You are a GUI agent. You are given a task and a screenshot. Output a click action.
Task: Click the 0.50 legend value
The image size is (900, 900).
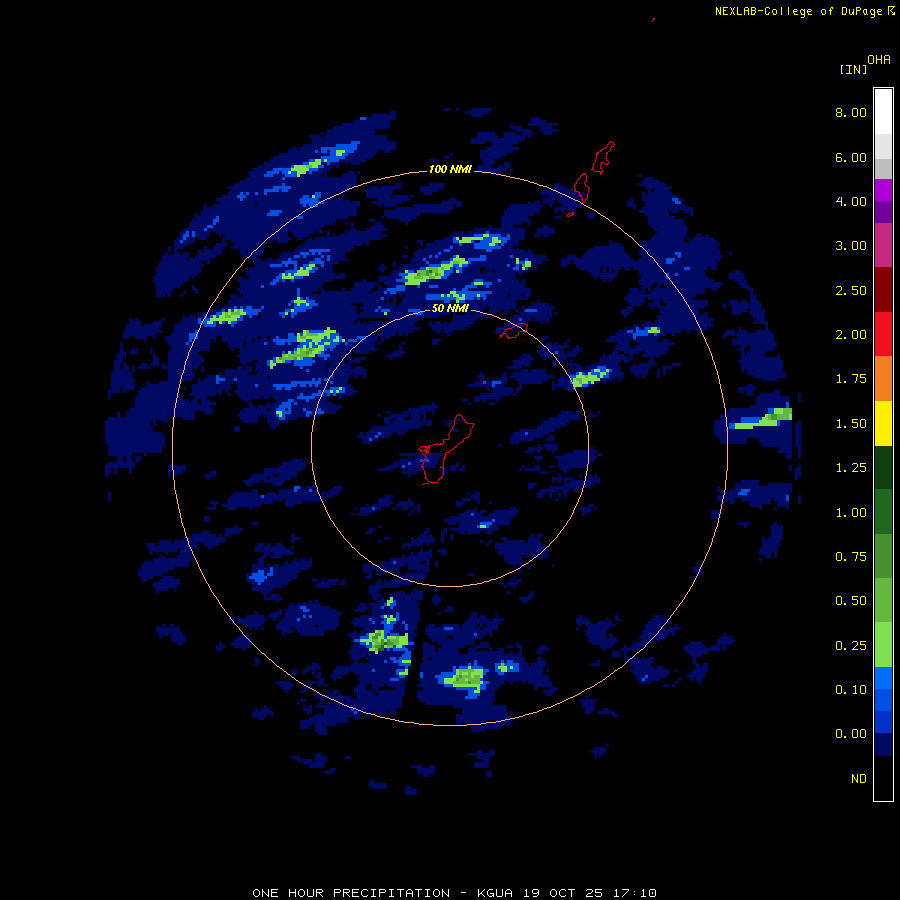point(851,601)
